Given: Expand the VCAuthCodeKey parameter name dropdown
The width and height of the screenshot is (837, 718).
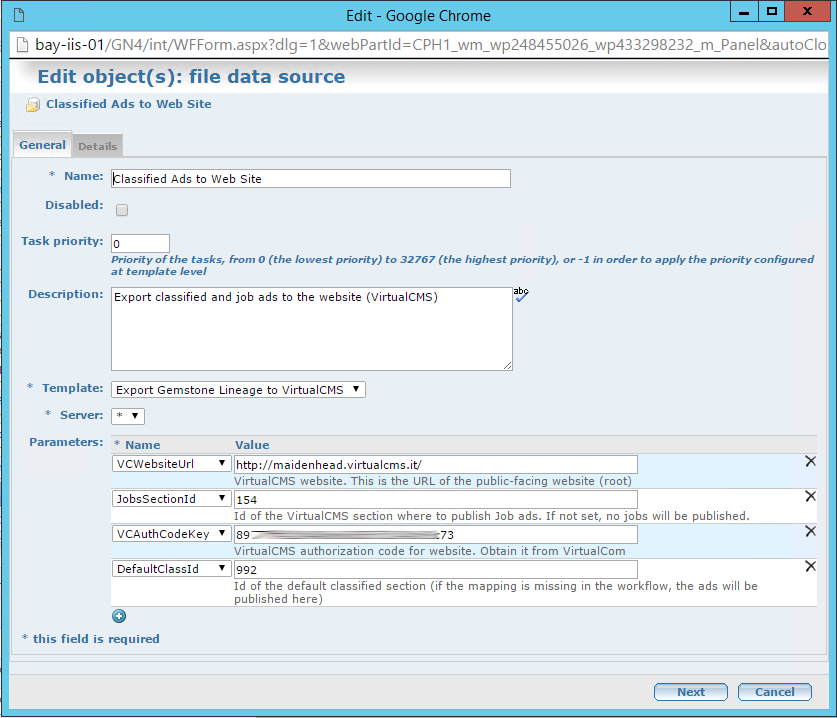Looking at the screenshot, I should pyautogui.click(x=171, y=534).
